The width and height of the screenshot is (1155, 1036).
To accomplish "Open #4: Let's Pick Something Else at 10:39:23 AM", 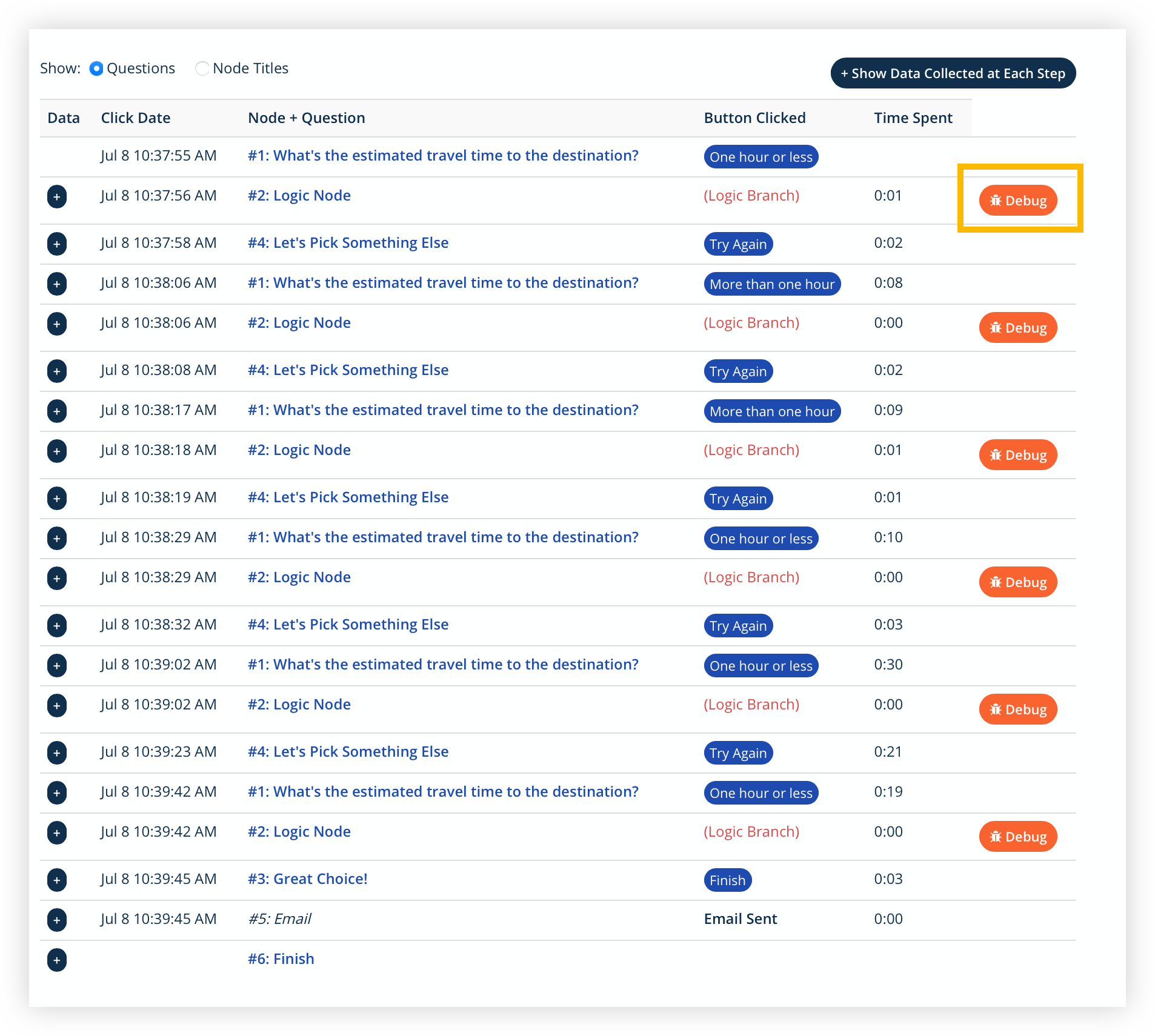I will click(x=348, y=752).
